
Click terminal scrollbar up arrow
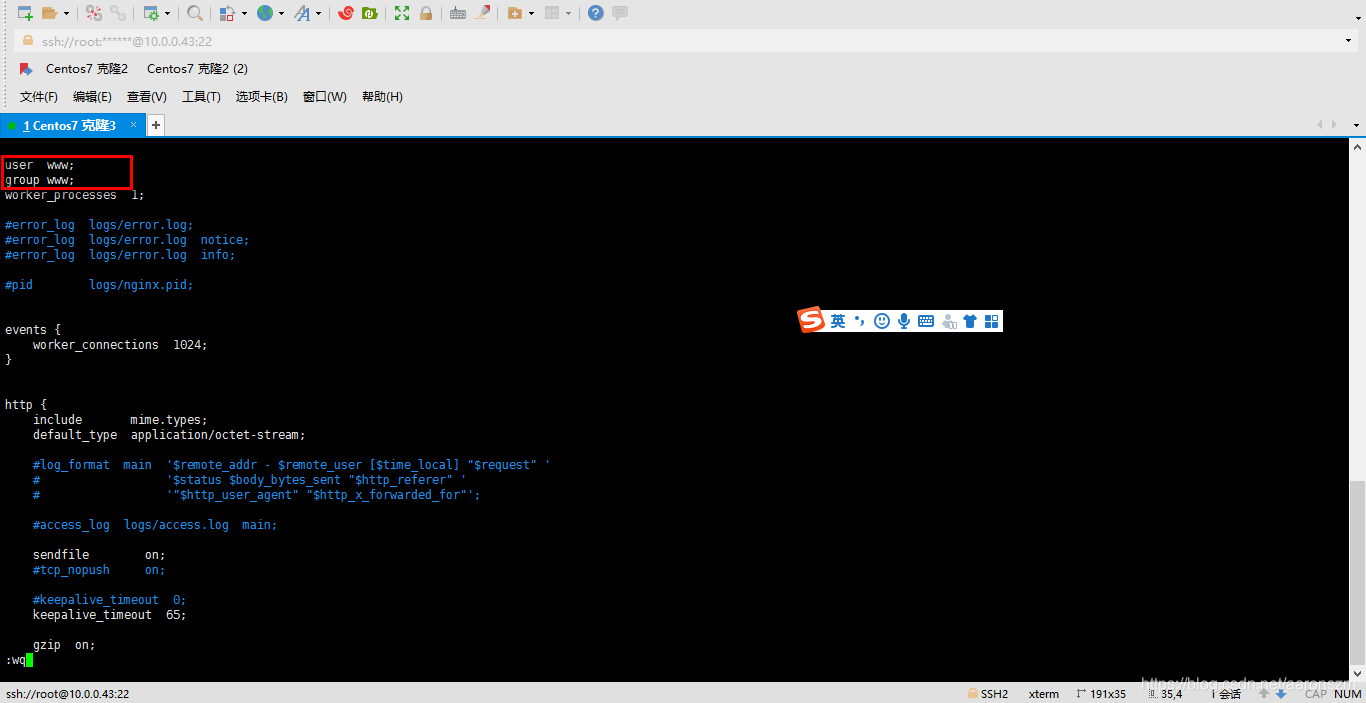(1357, 146)
